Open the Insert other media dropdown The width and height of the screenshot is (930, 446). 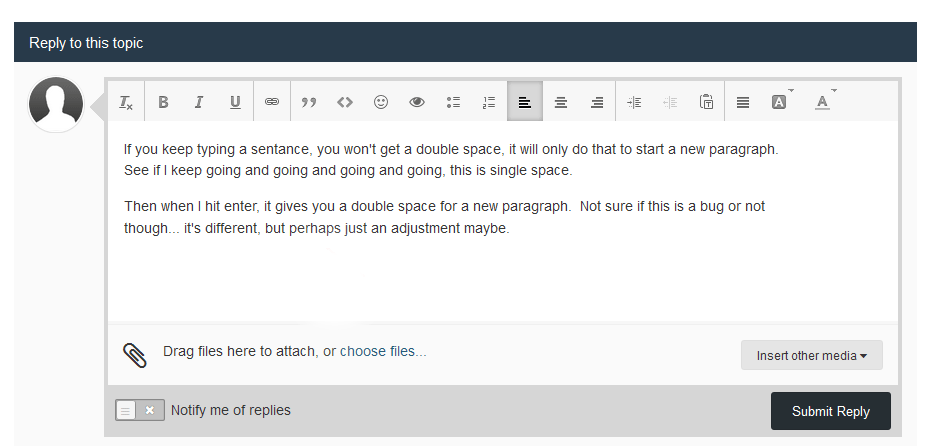[x=811, y=355]
